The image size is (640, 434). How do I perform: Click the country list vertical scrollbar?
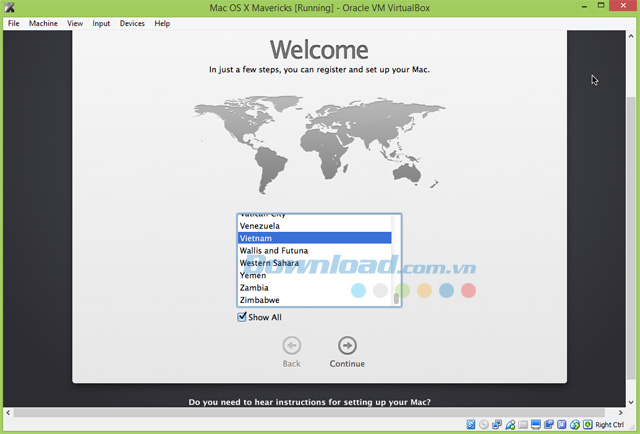396,260
